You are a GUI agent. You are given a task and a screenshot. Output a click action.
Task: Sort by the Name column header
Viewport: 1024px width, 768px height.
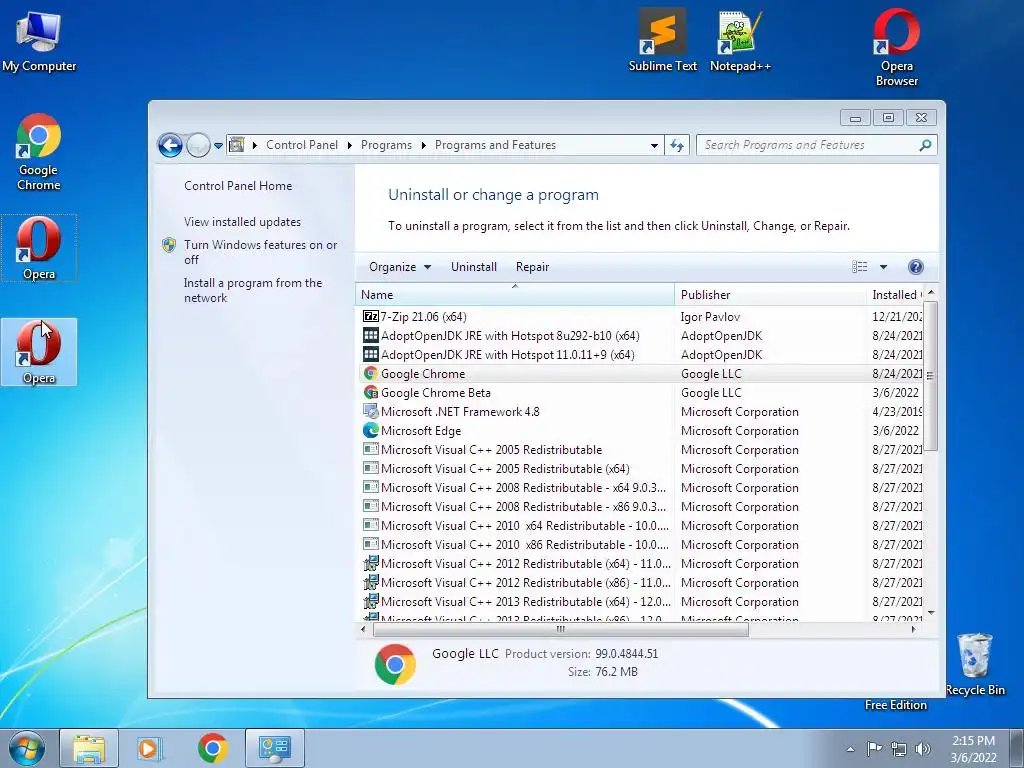click(x=515, y=295)
